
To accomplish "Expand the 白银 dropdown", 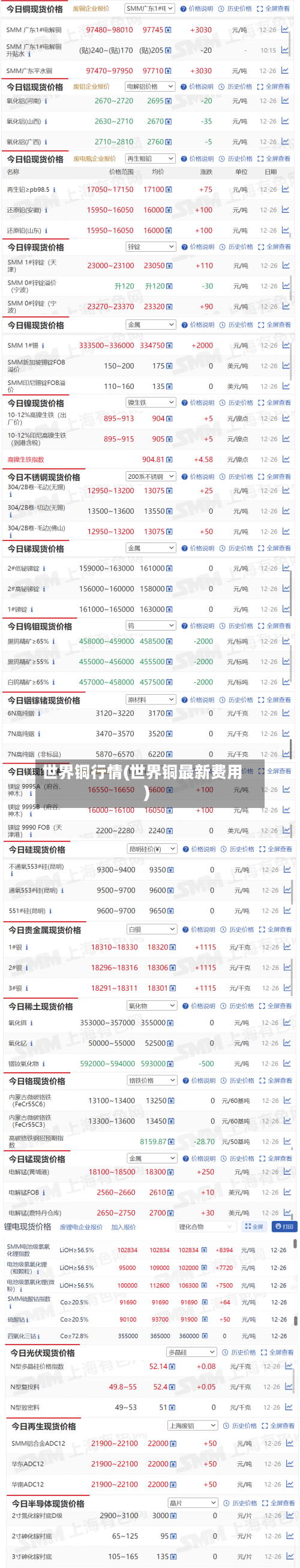I will click(152, 929).
